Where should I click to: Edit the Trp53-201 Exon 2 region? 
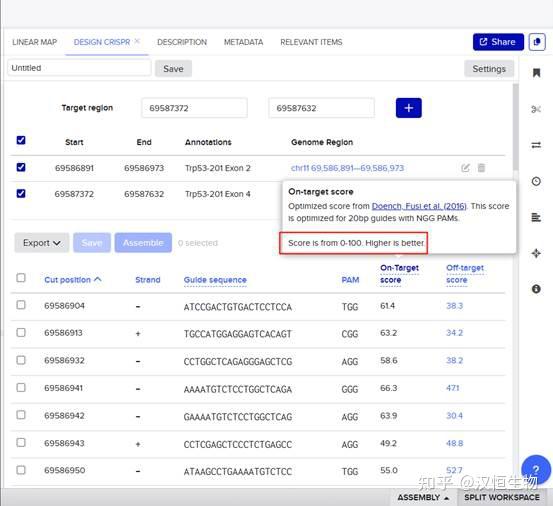click(466, 168)
